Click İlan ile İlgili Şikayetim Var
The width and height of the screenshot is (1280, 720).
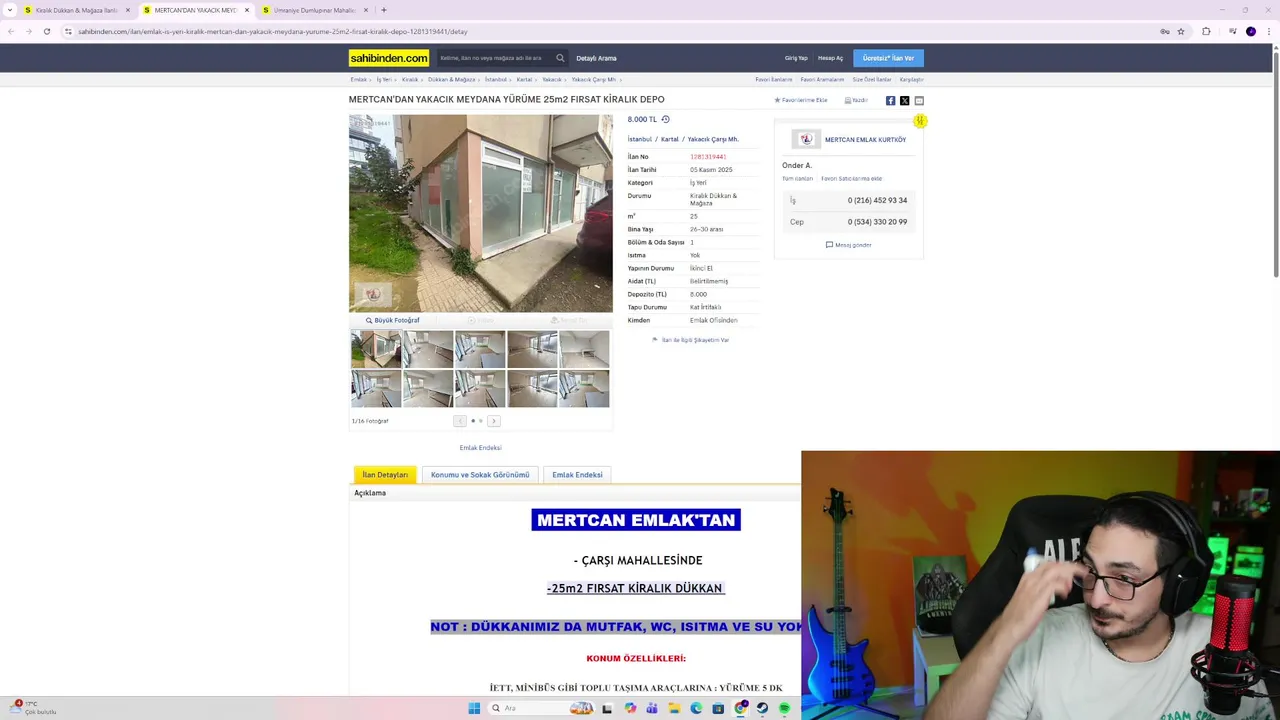point(690,340)
